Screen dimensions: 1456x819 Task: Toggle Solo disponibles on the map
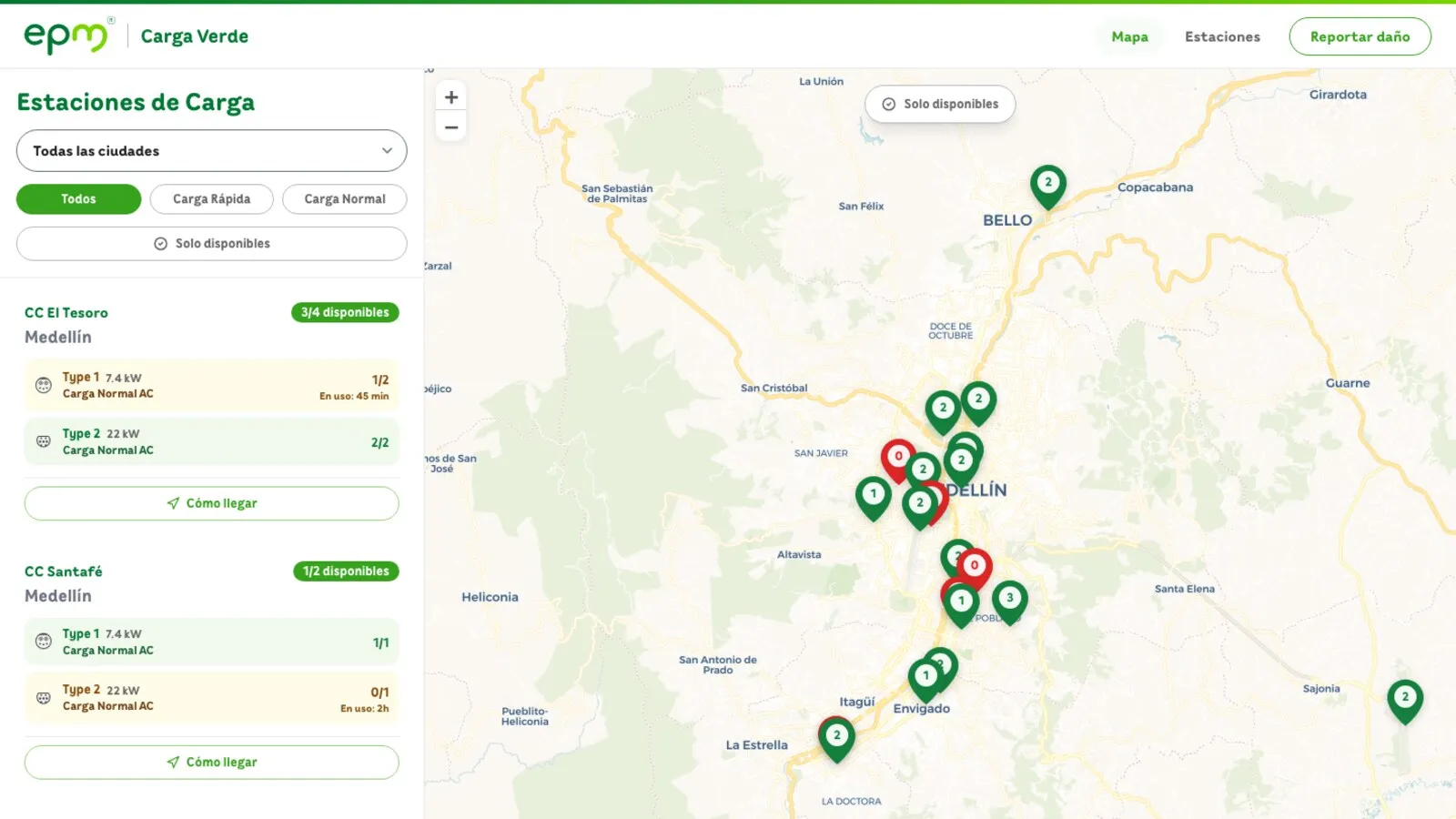(x=940, y=104)
